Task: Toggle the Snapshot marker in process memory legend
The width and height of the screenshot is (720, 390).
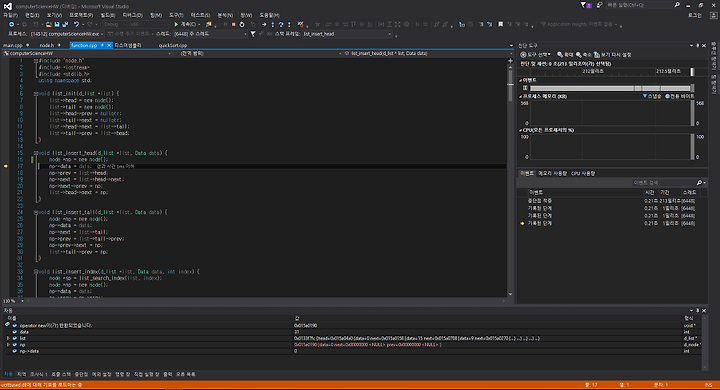Action: [652, 96]
